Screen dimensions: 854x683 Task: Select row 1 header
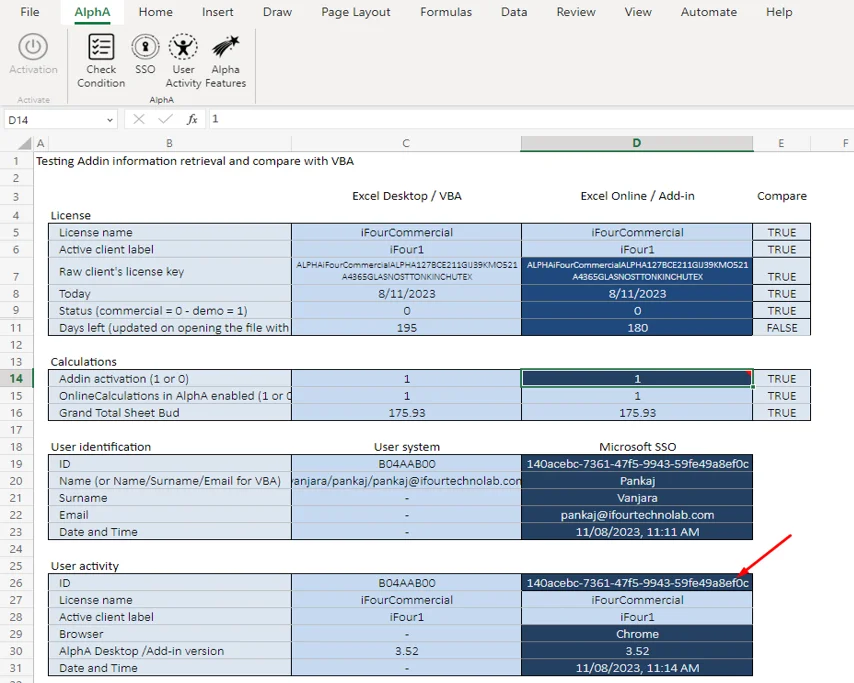[x=16, y=161]
